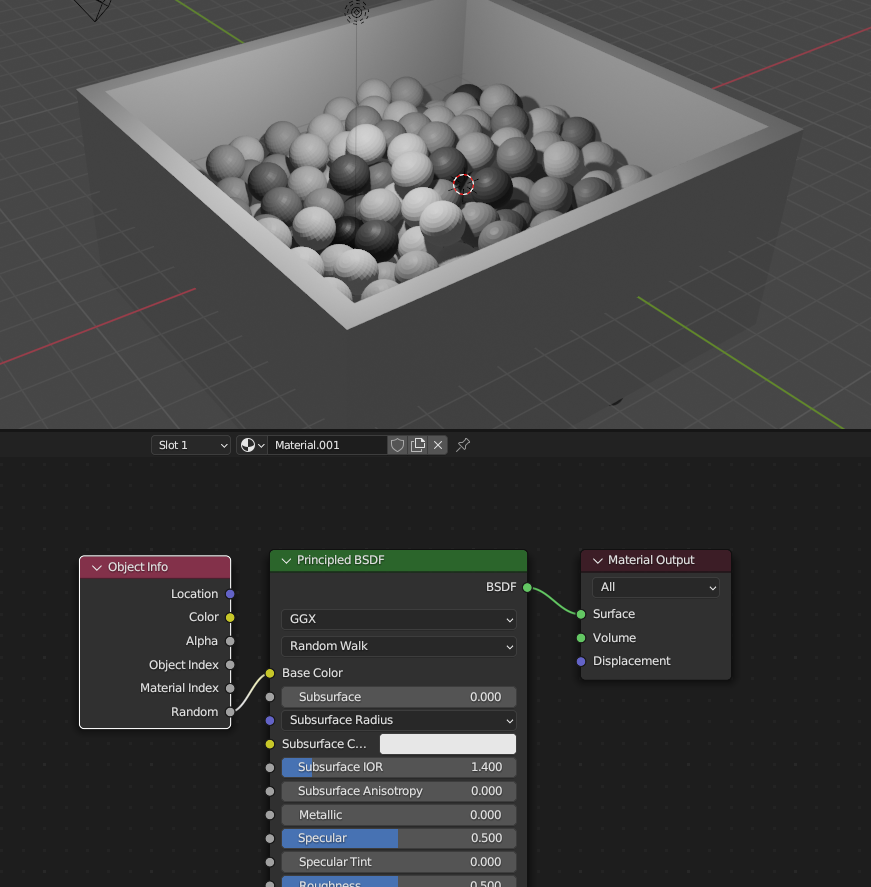
Task: Click the Volume input socket
Action: point(581,638)
